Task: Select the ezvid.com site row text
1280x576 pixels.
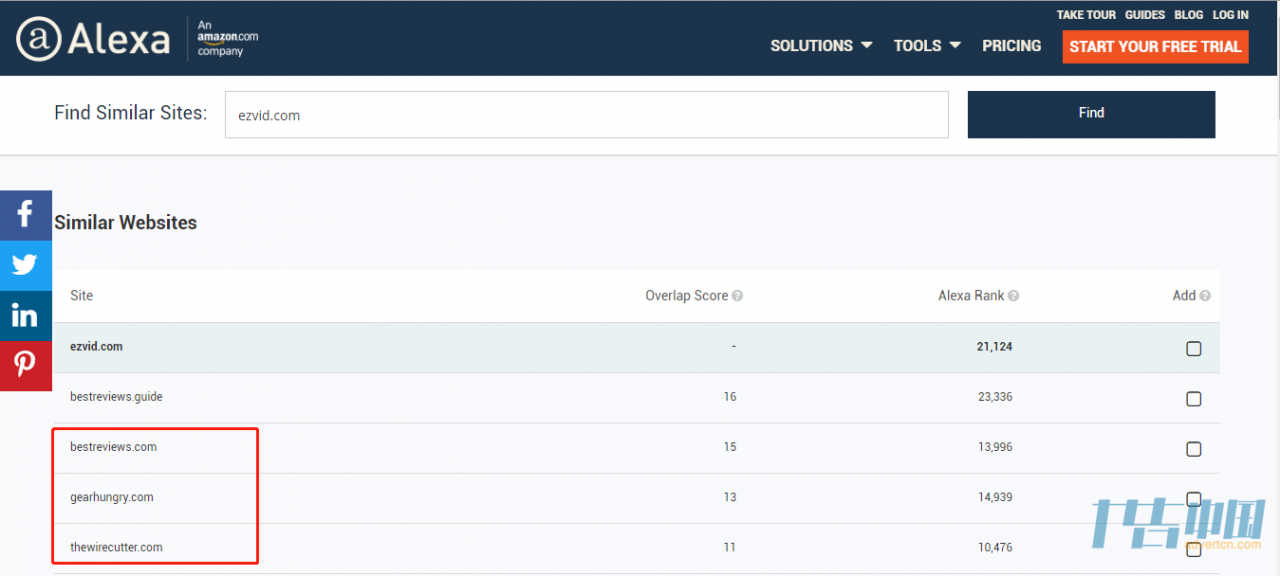Action: (x=96, y=346)
